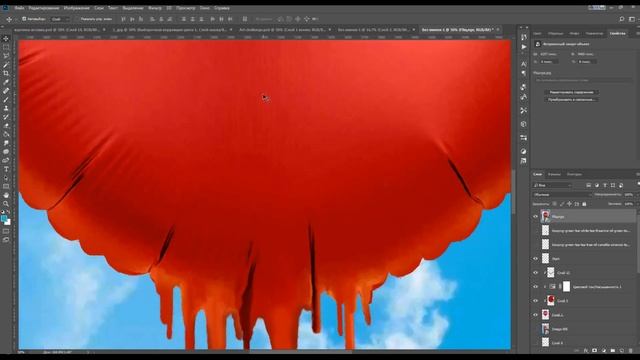The width and height of the screenshot is (640, 360).
Task: Toggle the layer filter on/off switch
Action: [x=638, y=185]
